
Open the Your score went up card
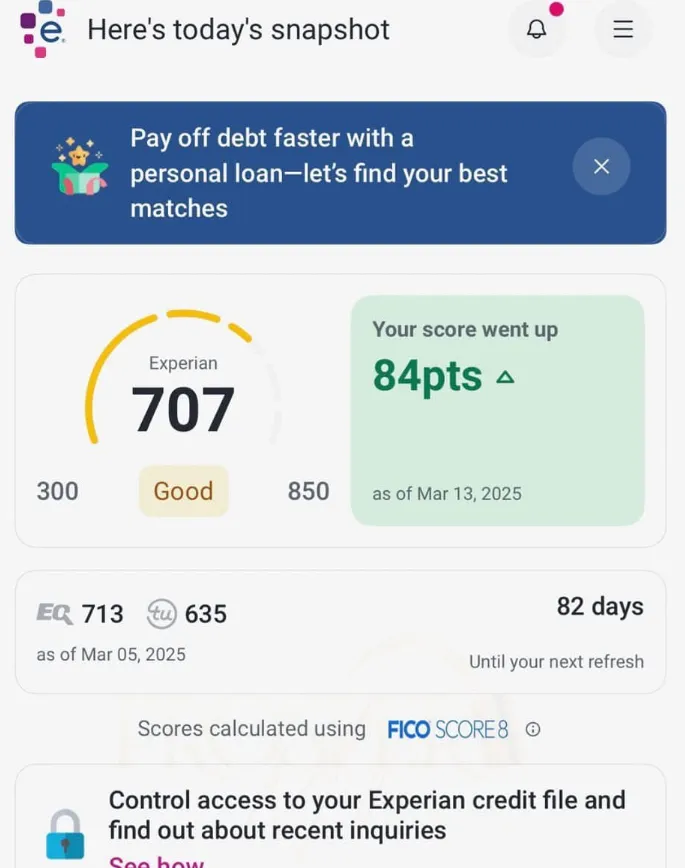click(497, 410)
